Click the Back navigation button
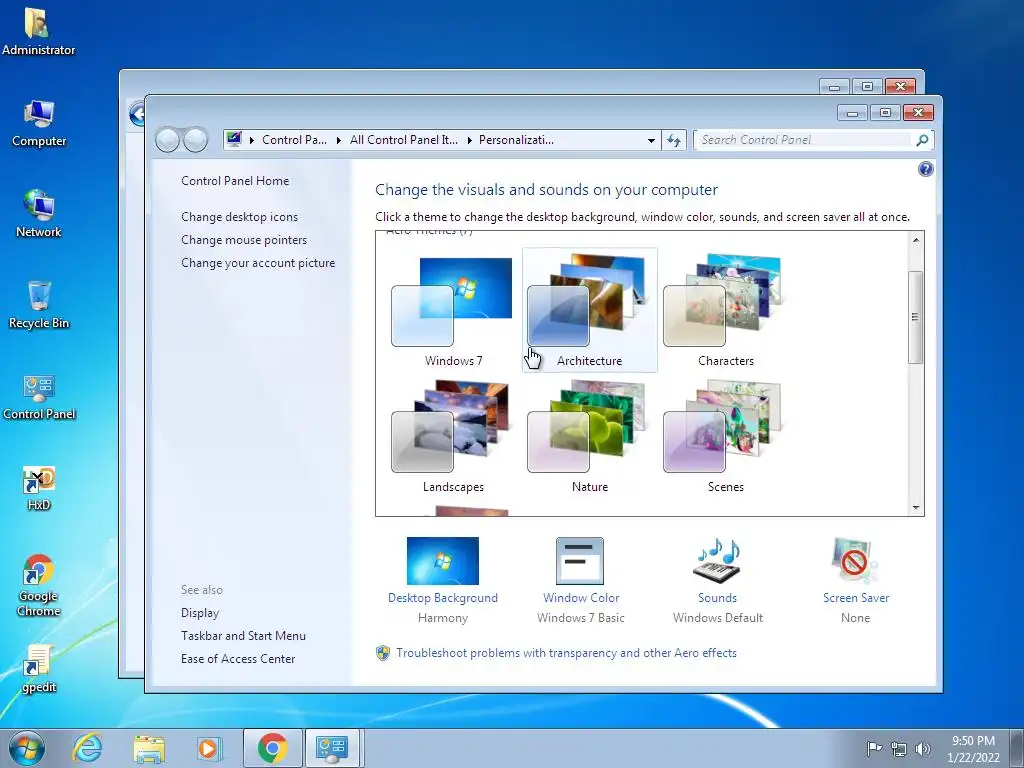The width and height of the screenshot is (1024, 768). click(x=168, y=140)
